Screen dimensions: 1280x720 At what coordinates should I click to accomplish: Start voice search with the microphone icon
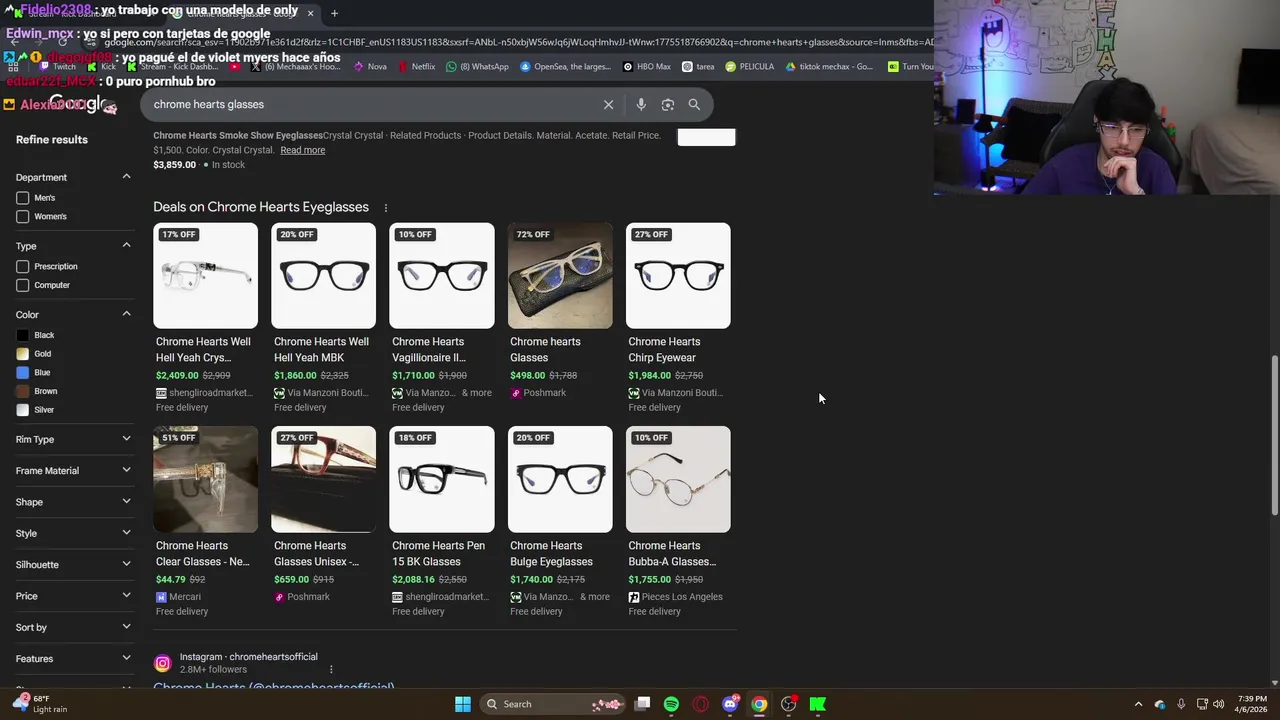pyautogui.click(x=641, y=104)
